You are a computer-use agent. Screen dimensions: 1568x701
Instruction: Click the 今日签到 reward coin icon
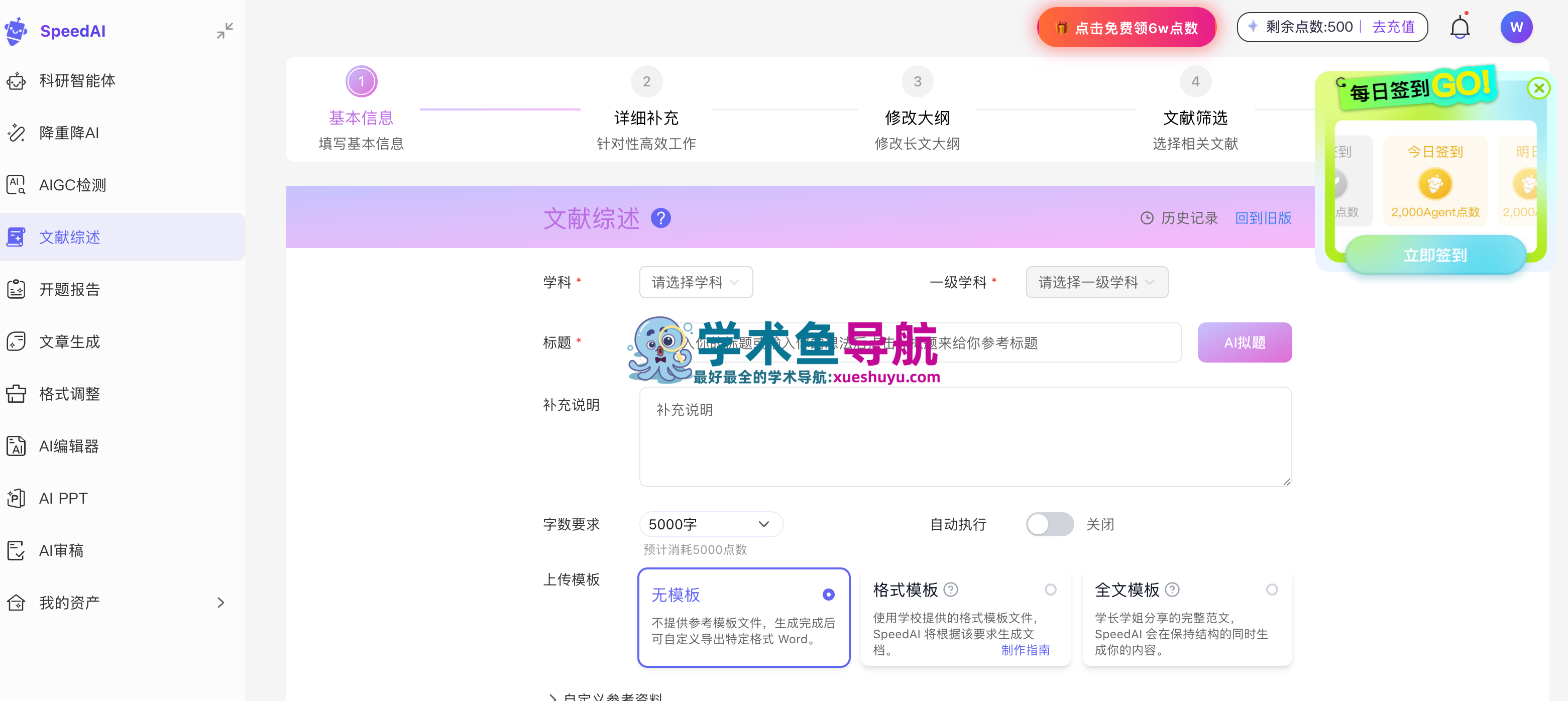coord(1435,183)
